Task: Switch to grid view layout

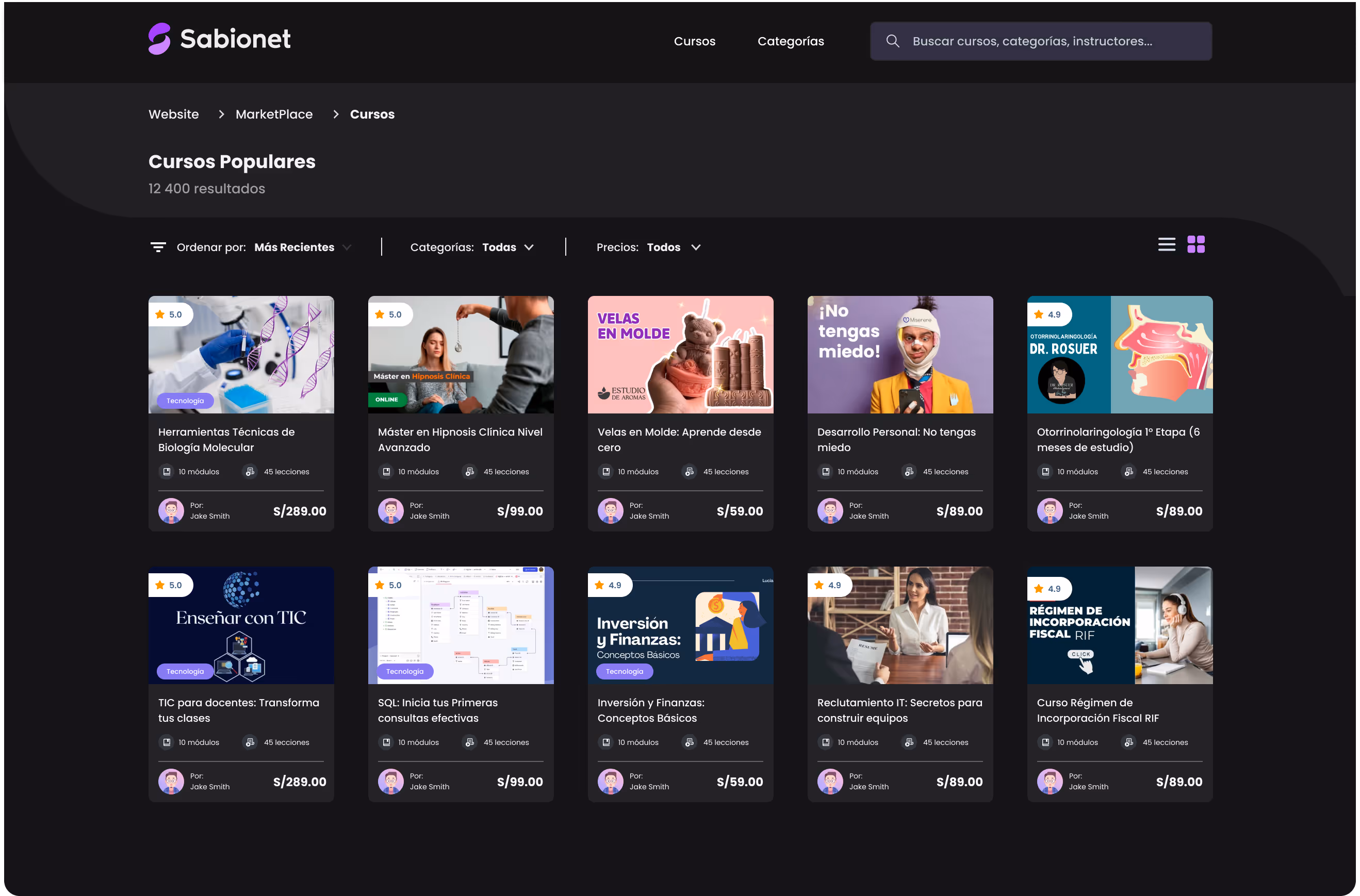Action: (1195, 244)
